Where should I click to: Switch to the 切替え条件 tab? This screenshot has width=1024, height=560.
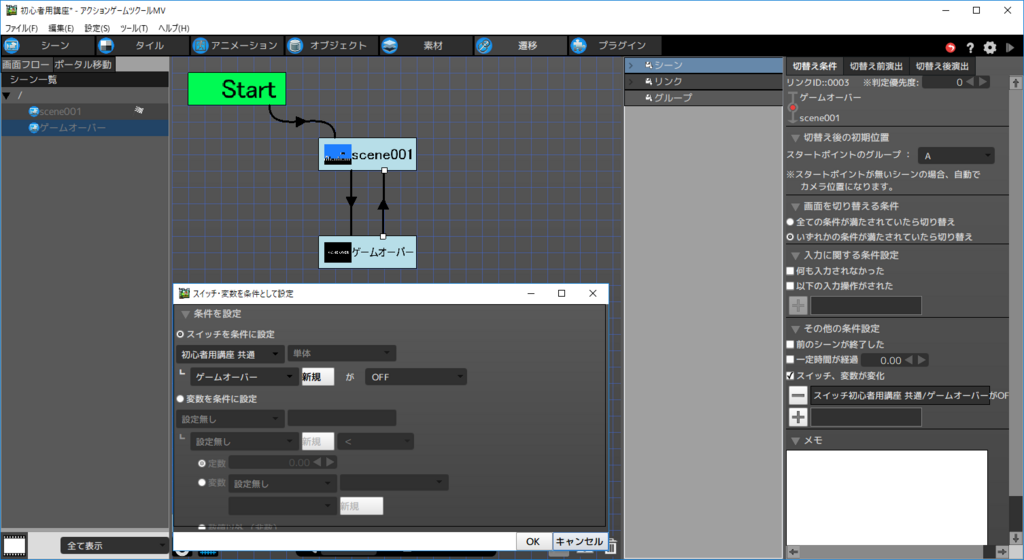(x=814, y=66)
